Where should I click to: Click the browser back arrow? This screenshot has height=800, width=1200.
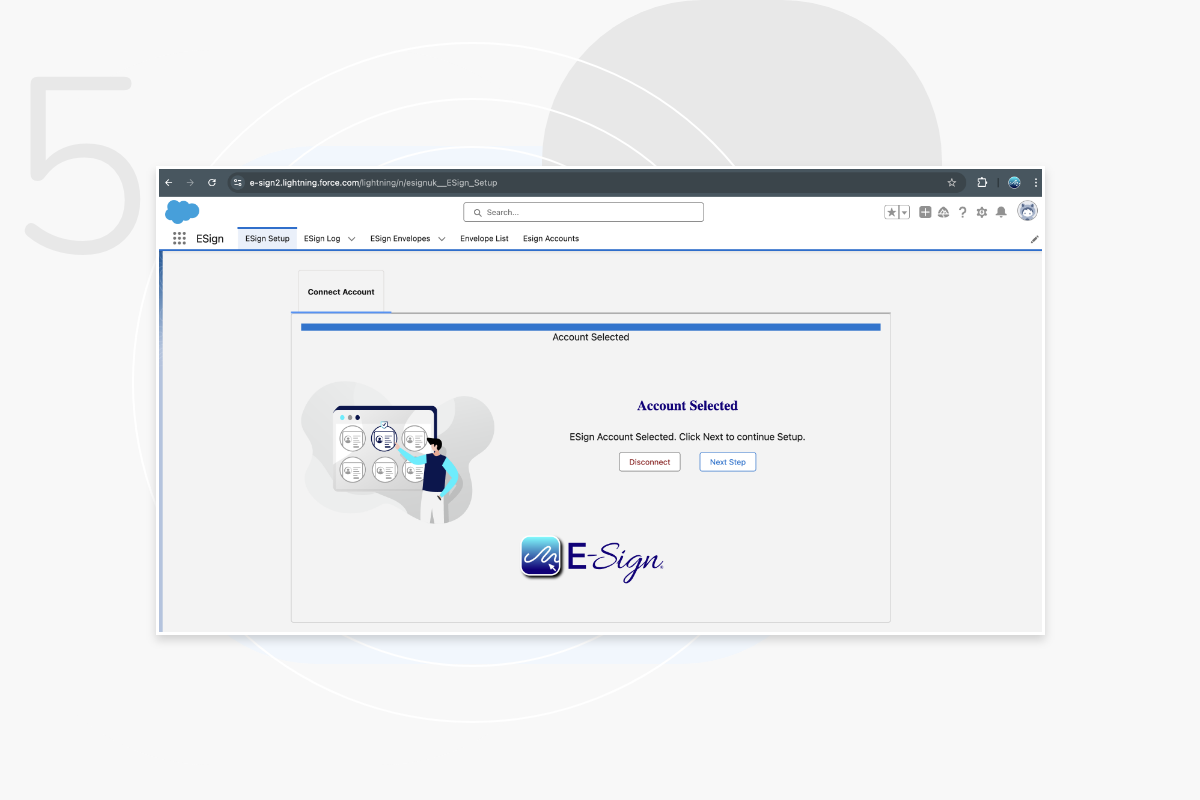169,183
